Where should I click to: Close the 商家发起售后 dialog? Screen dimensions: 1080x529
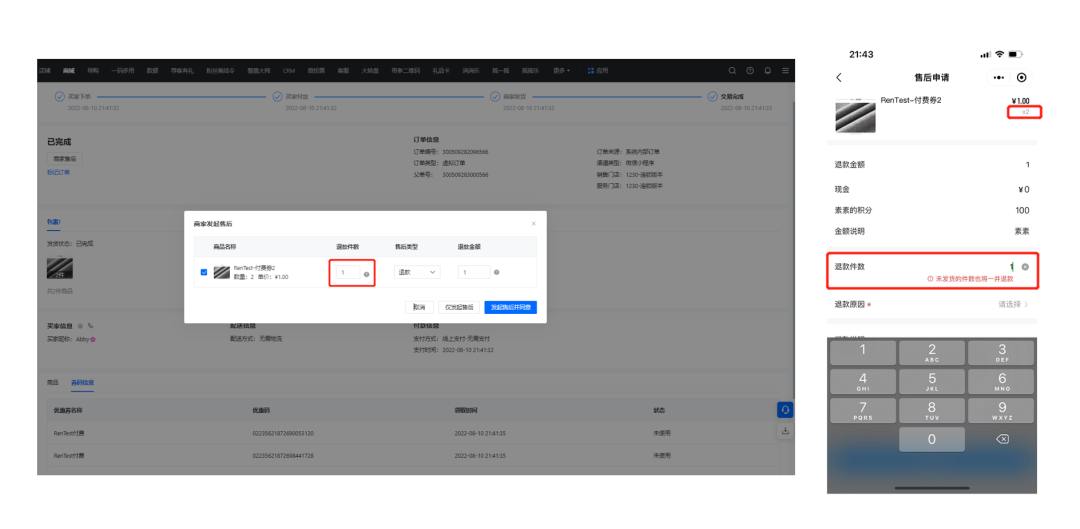(533, 224)
